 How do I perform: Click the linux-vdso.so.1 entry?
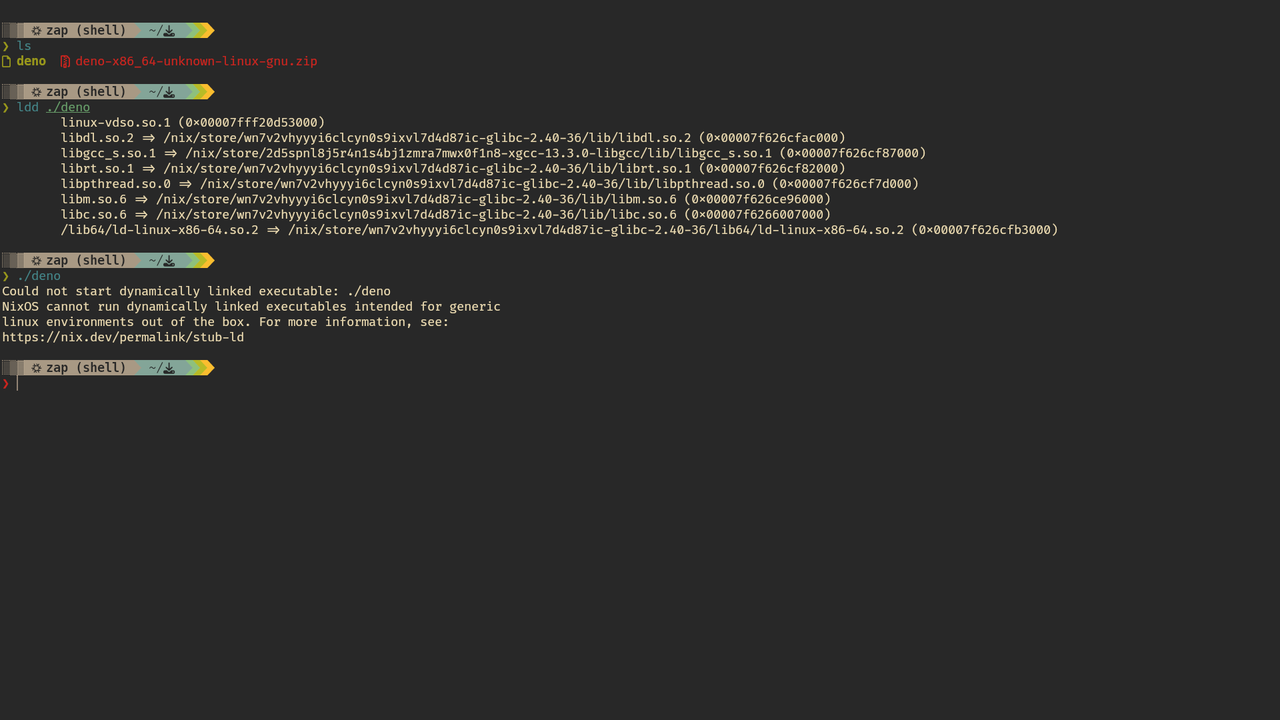[116, 123]
